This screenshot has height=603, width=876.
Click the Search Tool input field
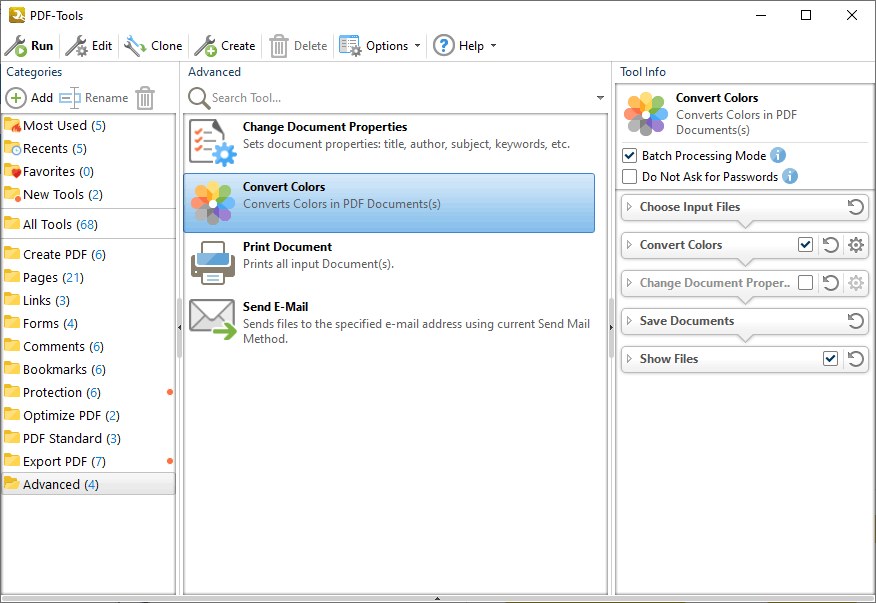coord(401,98)
